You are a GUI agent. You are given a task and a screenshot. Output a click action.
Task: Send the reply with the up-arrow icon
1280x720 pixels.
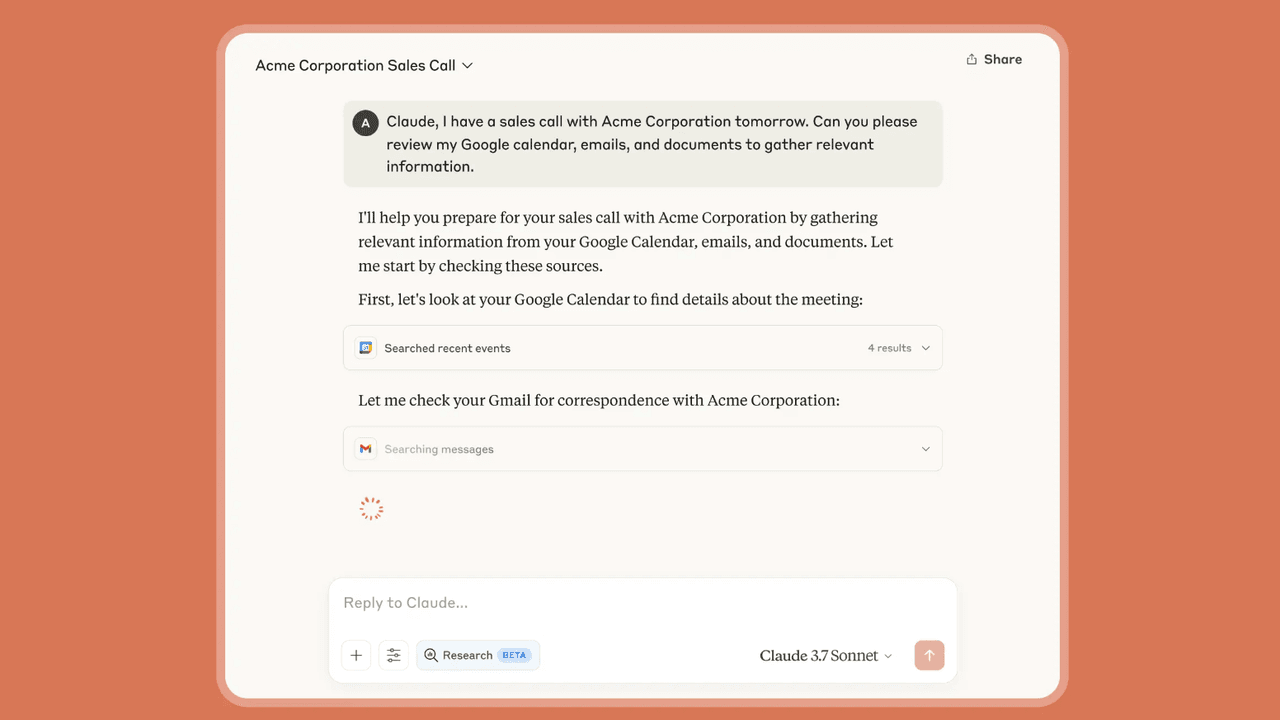pos(929,655)
